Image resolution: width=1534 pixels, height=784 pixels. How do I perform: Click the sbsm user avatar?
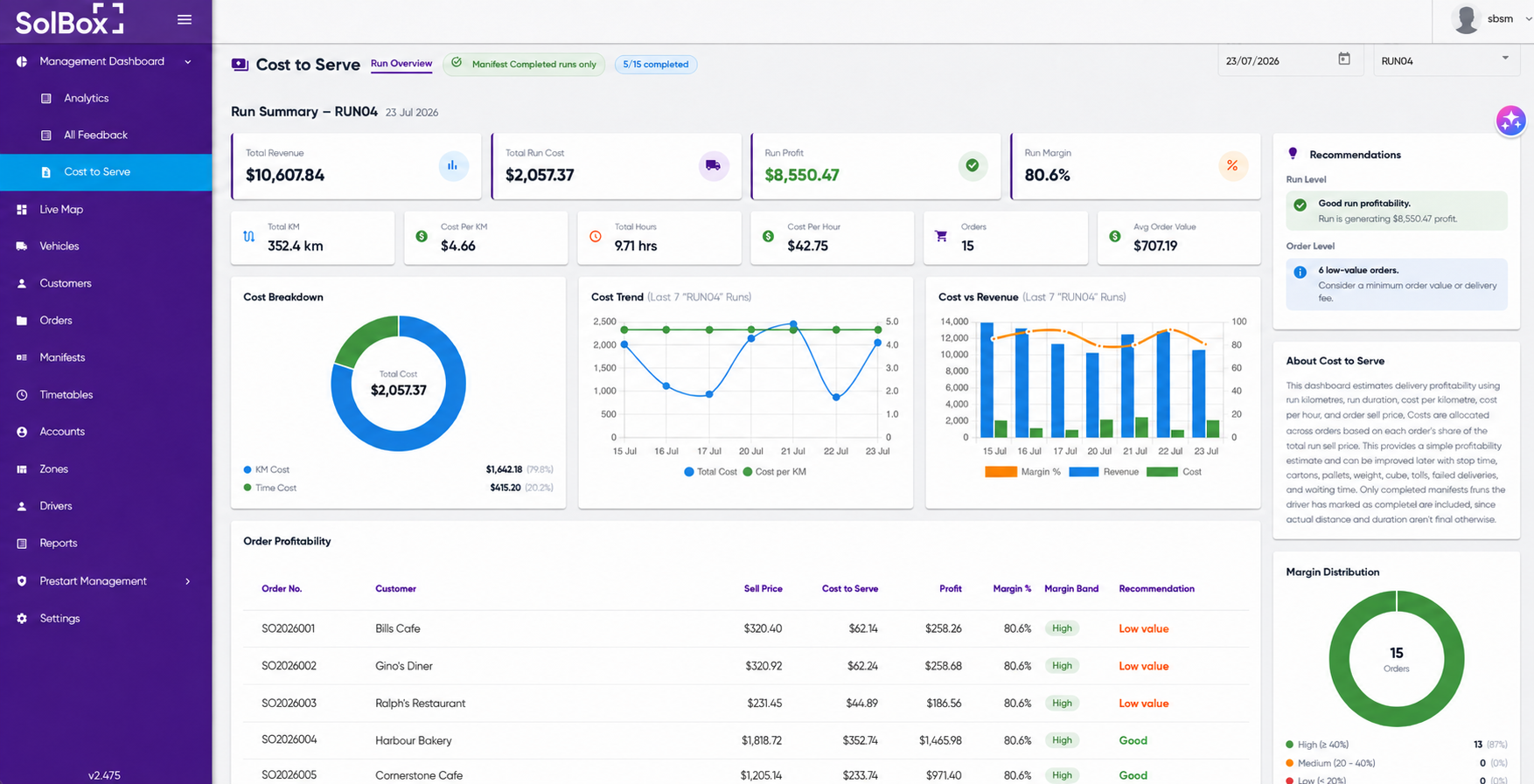(1466, 18)
